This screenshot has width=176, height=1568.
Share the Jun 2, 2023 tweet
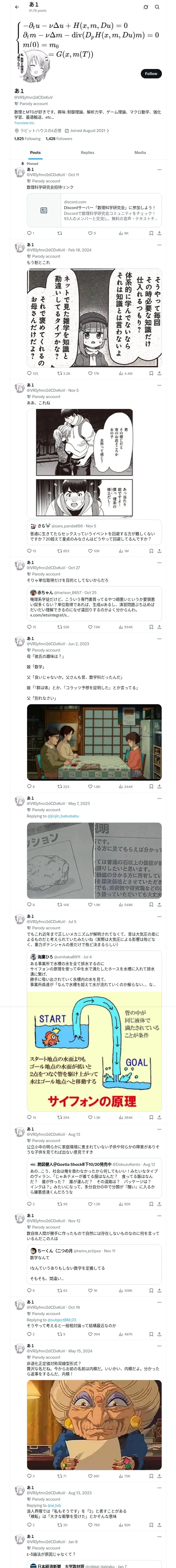coord(159,786)
